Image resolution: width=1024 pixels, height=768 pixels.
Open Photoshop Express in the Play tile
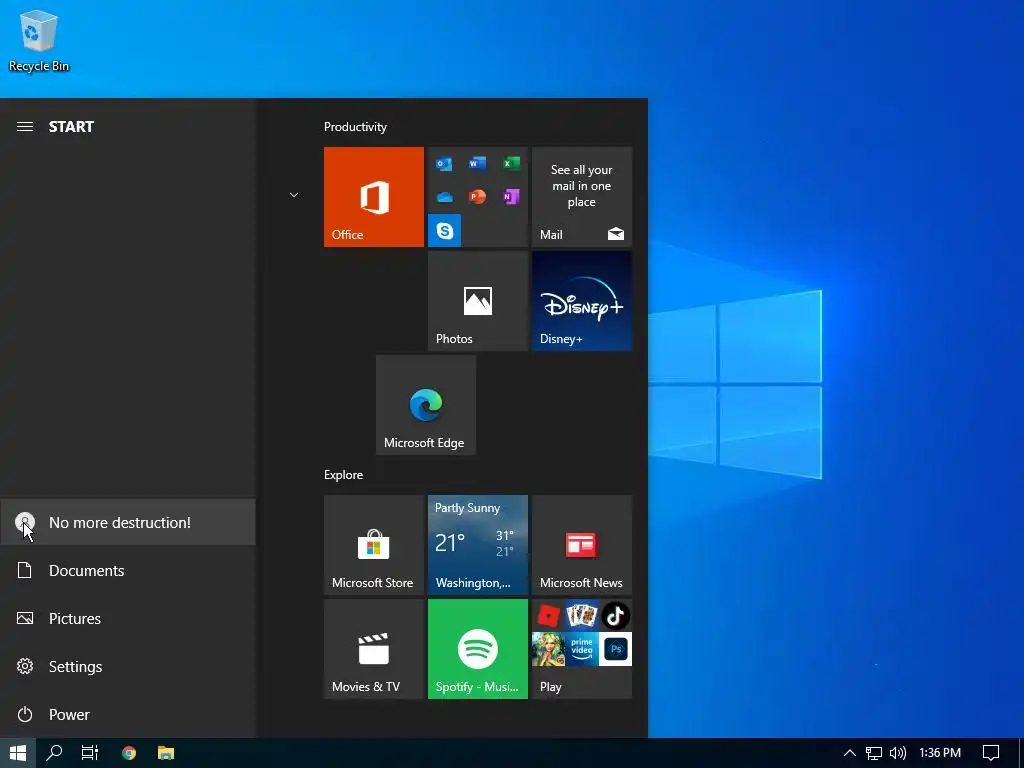pos(615,649)
